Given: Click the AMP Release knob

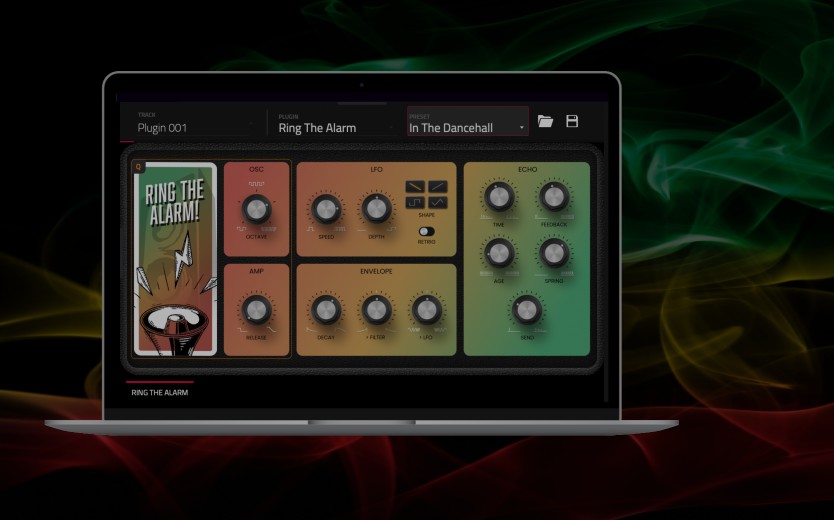Looking at the screenshot, I should tap(256, 310).
